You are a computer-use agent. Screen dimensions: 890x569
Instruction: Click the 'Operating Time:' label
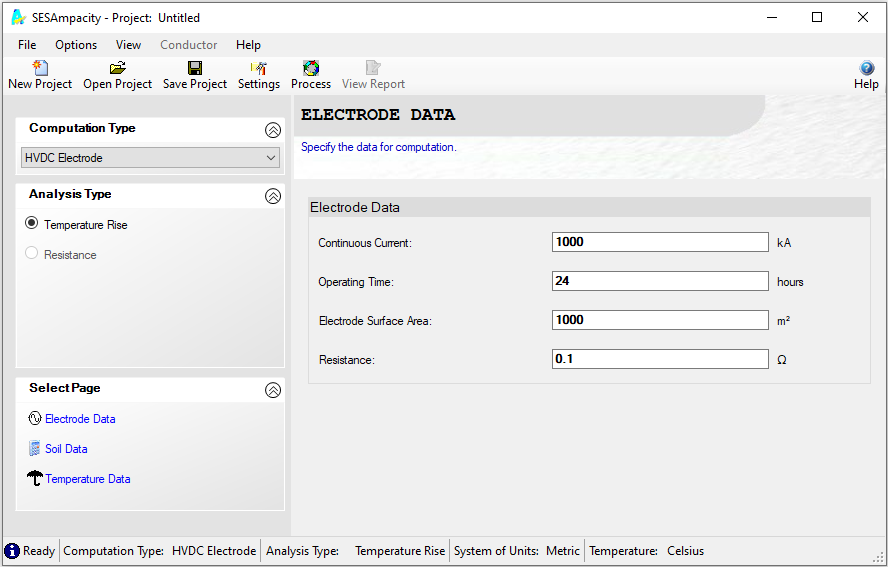pos(356,282)
